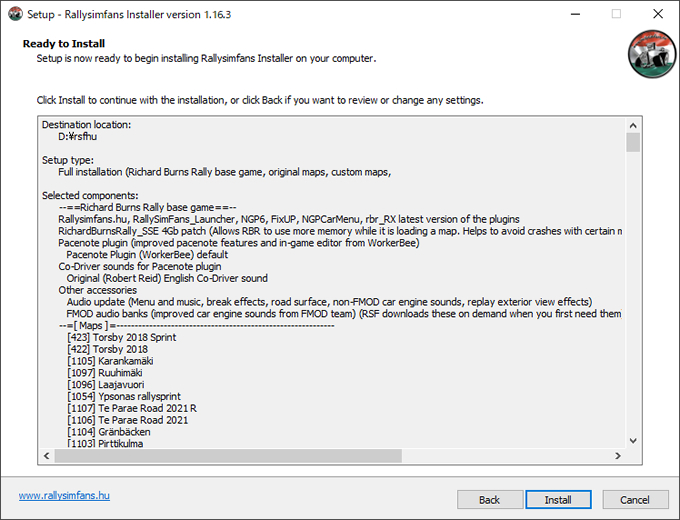The width and height of the screenshot is (680, 520).
Task: Click '[1054] Ypsonas rallysprint' map entry
Action: (x=124, y=396)
